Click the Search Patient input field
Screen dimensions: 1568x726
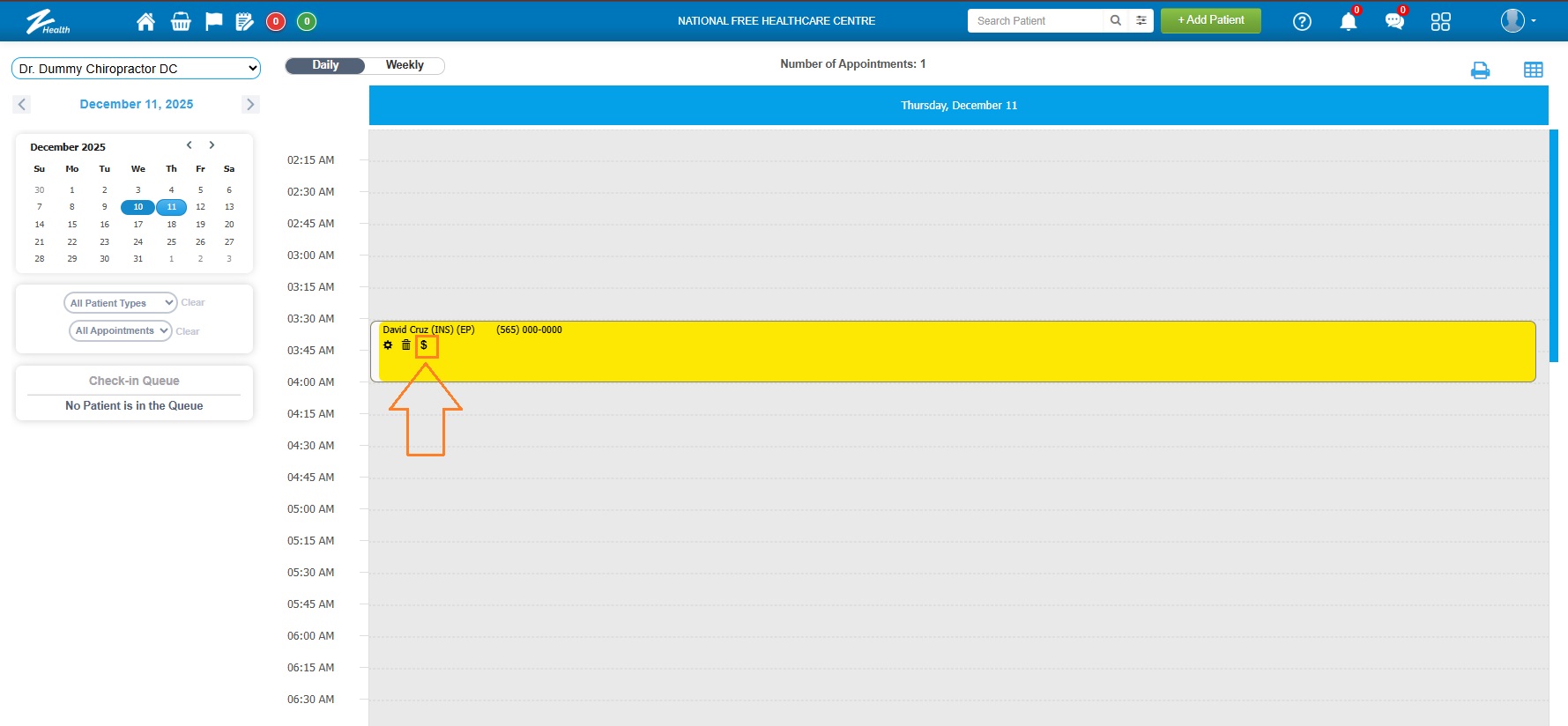pyautogui.click(x=1035, y=21)
